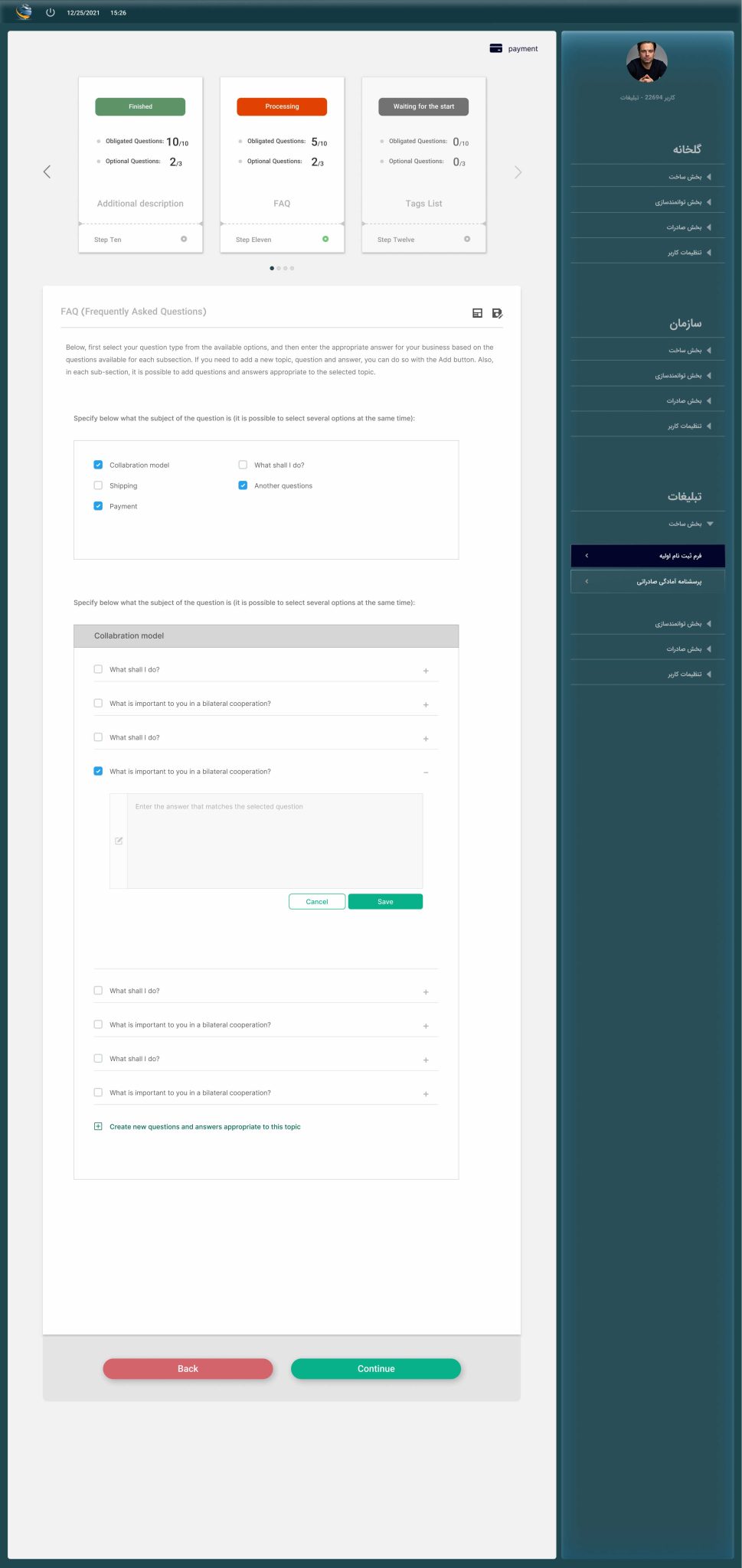Click the green Save button
742x1568 pixels.
385,902
